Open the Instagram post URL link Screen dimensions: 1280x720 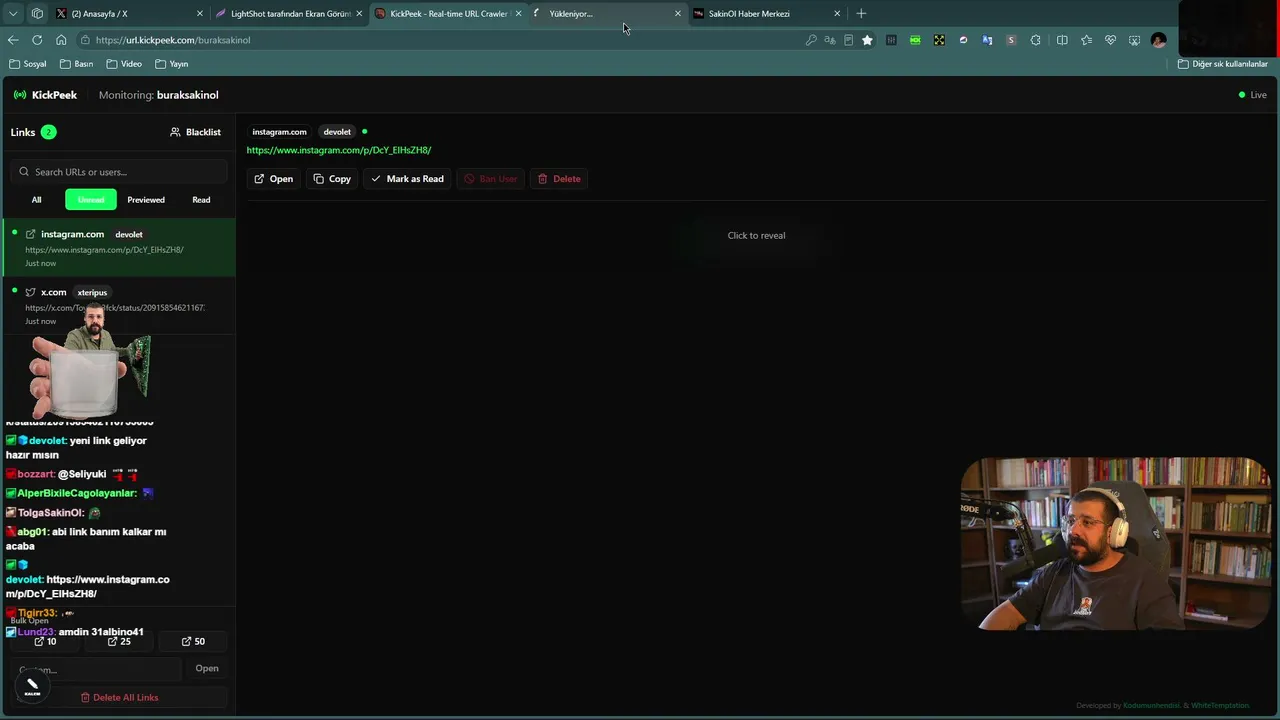coord(339,150)
